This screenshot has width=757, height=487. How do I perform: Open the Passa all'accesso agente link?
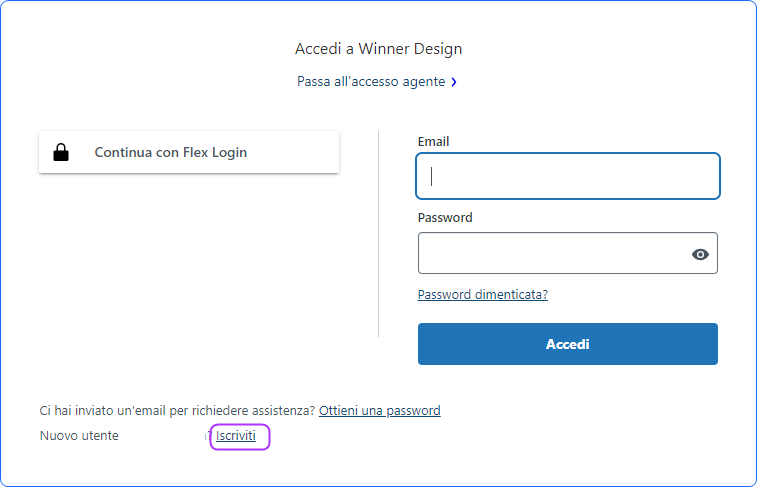pos(371,82)
